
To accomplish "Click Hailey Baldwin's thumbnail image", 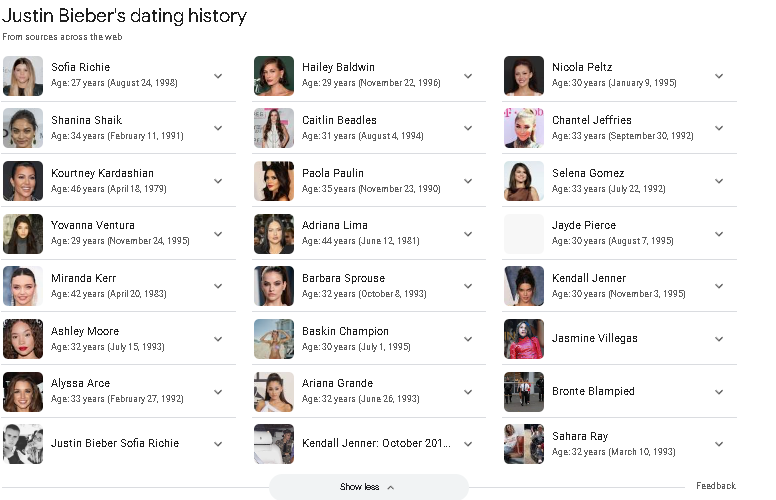I will pyautogui.click(x=273, y=76).
